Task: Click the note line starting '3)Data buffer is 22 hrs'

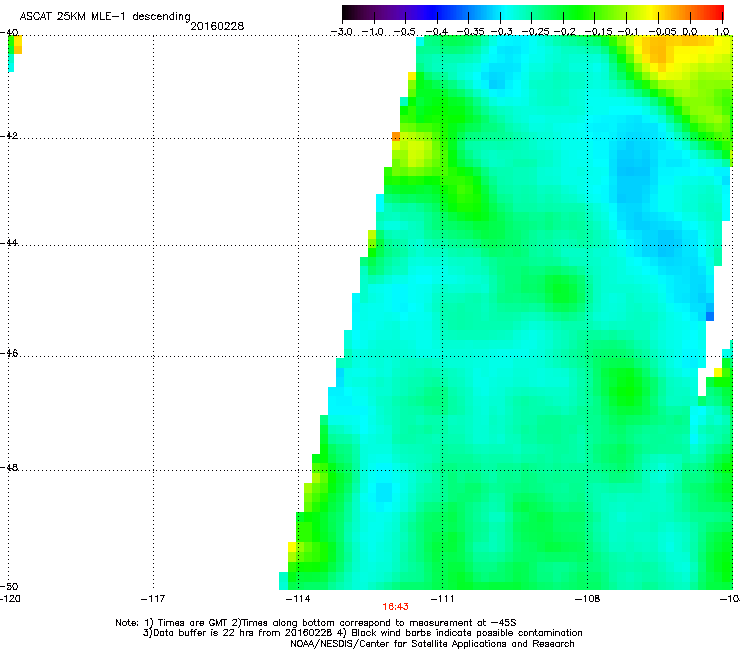Action: click(x=362, y=633)
